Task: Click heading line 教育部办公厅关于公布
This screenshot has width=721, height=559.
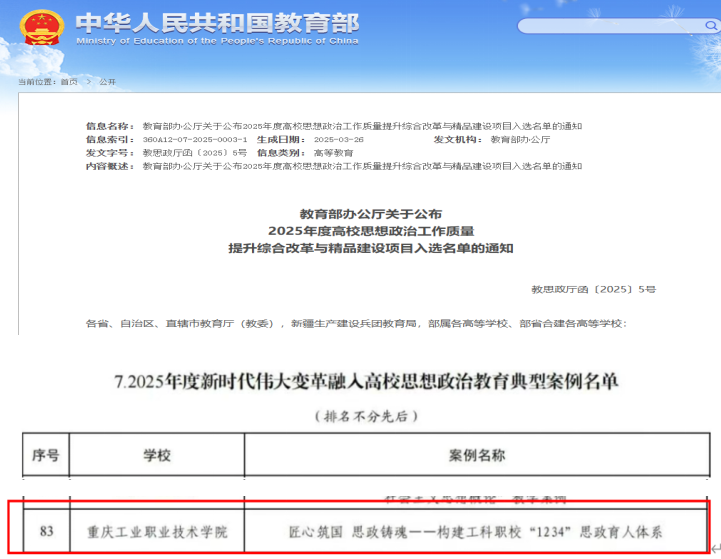Action: pos(371,214)
